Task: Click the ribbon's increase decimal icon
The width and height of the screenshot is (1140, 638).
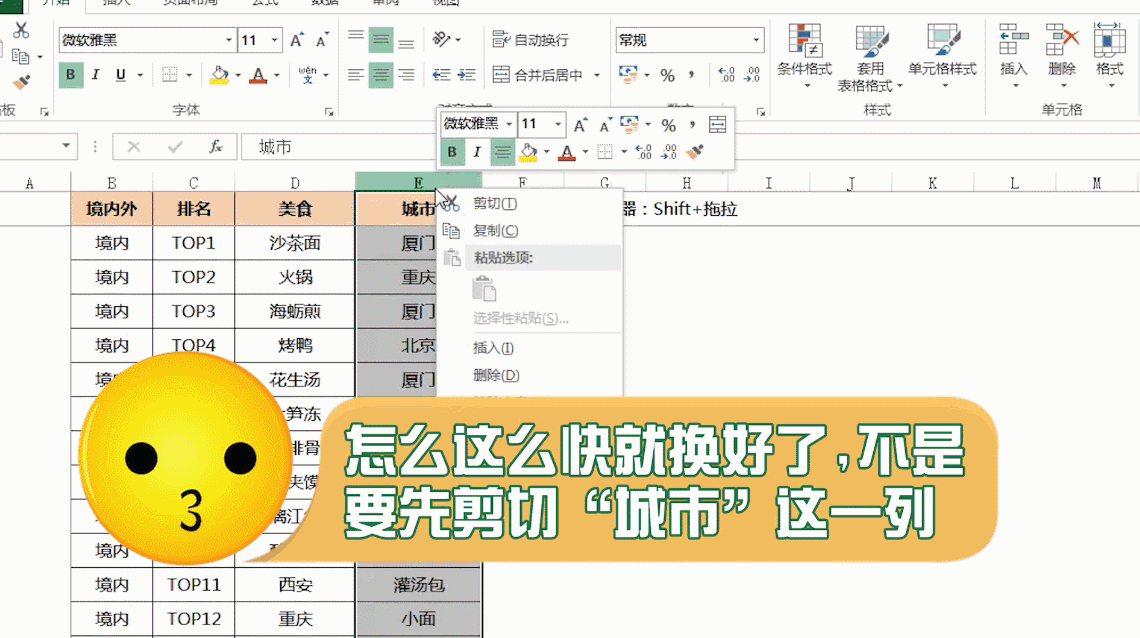Action: coord(726,75)
